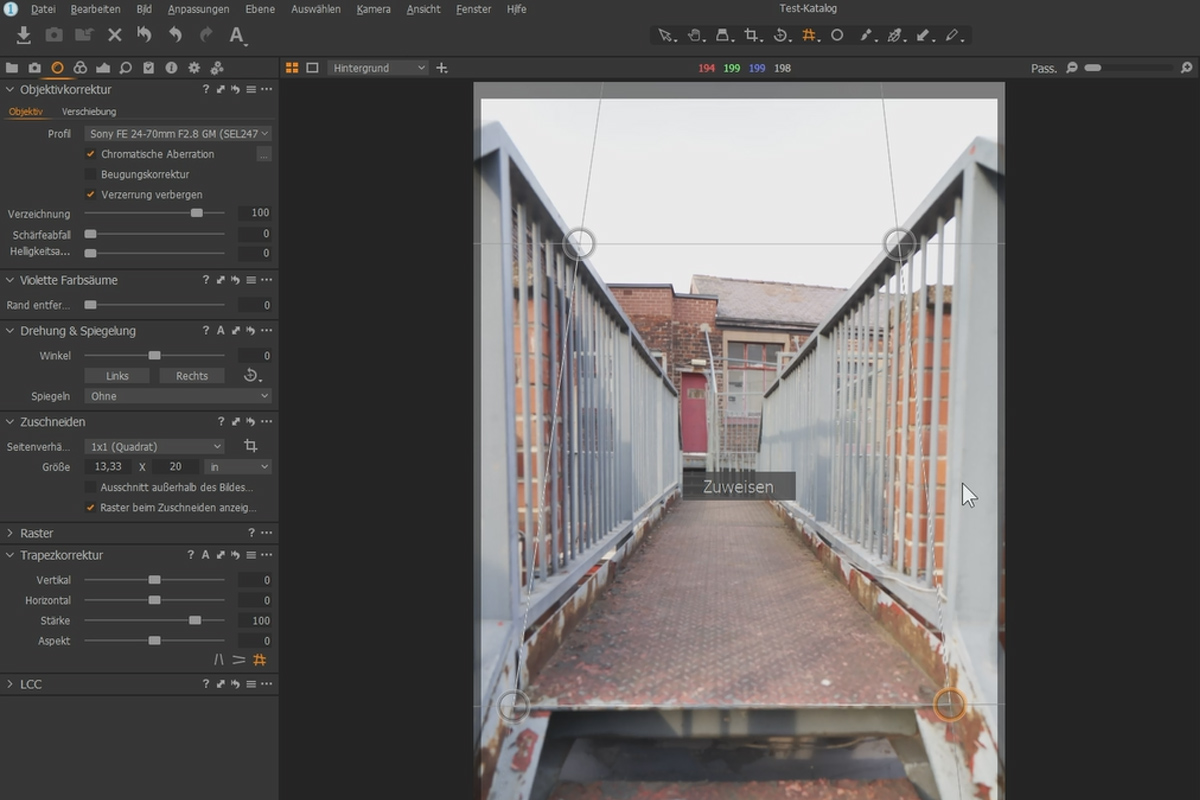Open the size unit 'in' dropdown
Screen dimensions: 1200x800
pos(238,467)
